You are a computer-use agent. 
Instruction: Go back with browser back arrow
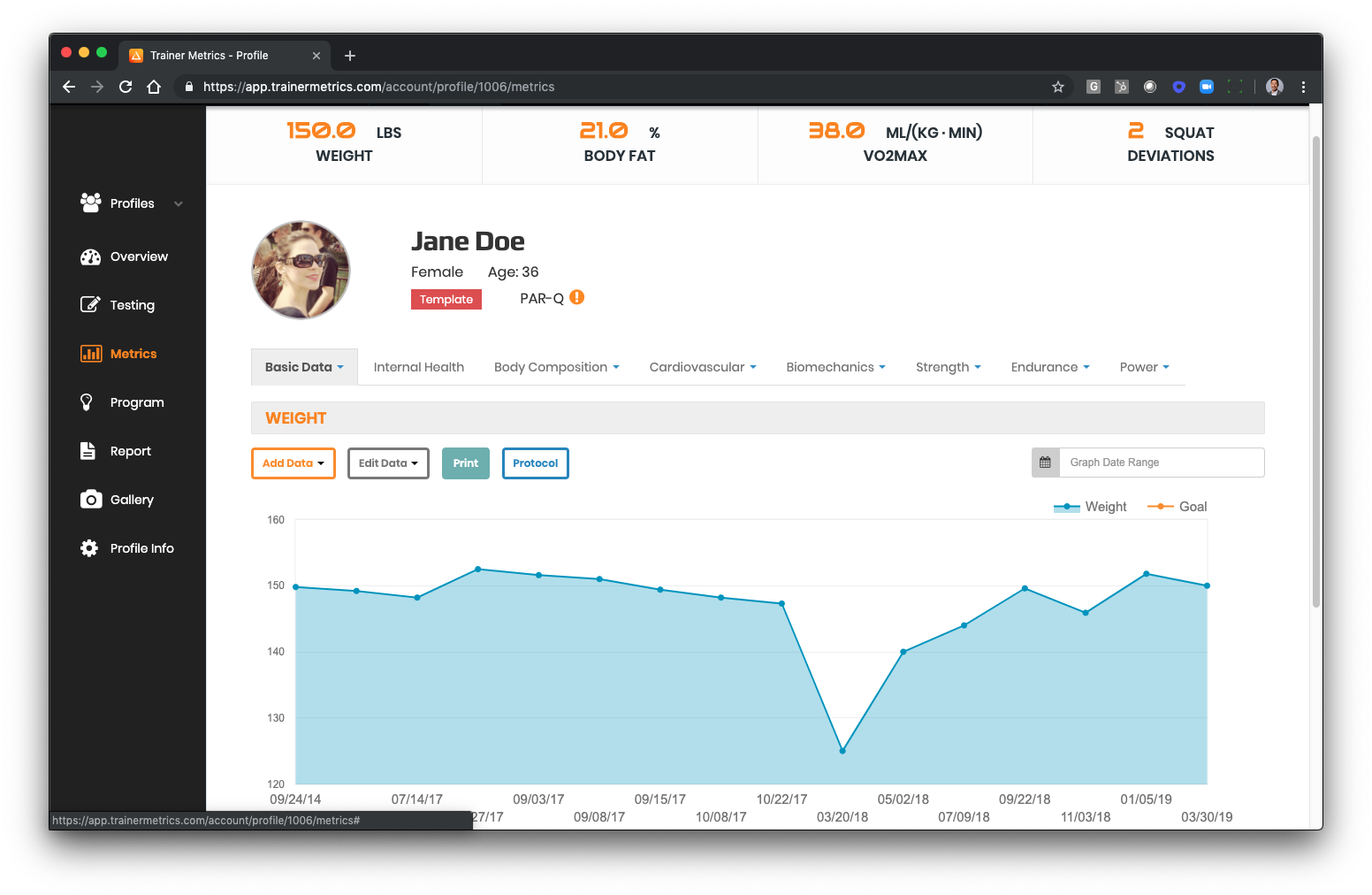click(69, 87)
